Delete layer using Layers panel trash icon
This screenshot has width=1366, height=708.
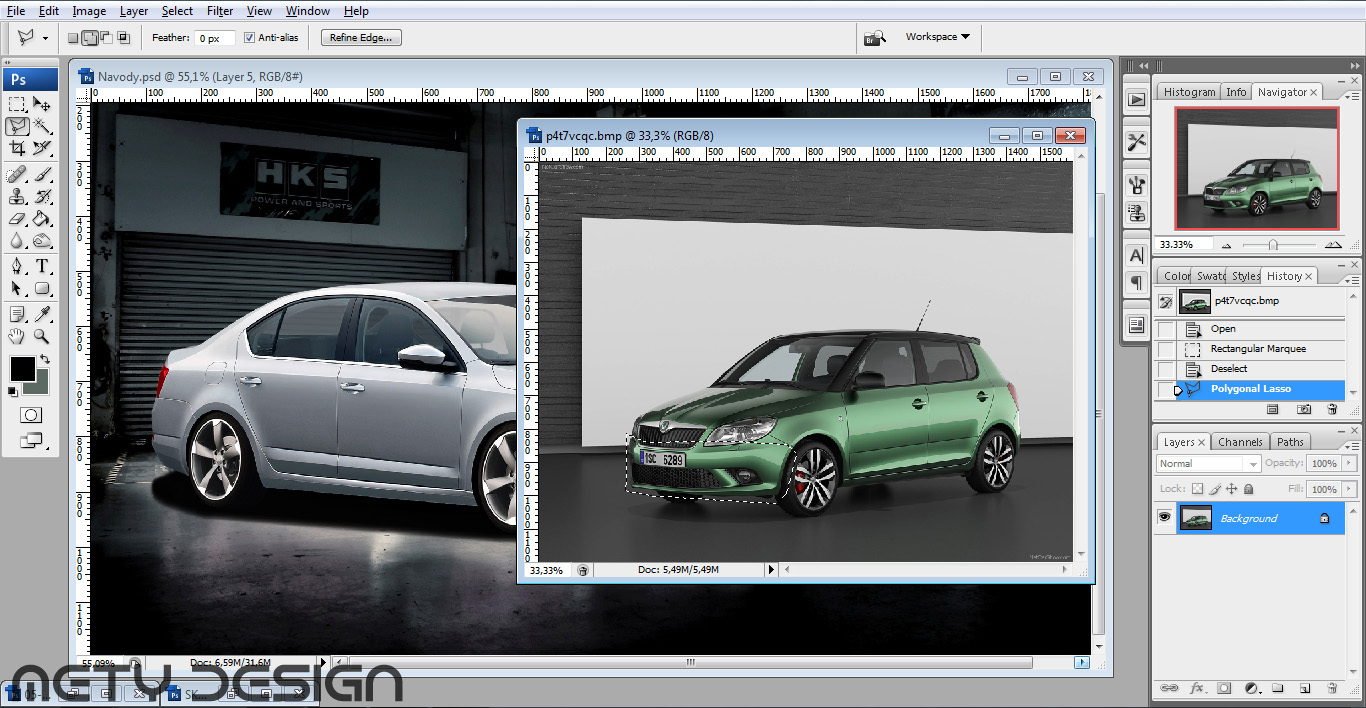click(x=1332, y=688)
